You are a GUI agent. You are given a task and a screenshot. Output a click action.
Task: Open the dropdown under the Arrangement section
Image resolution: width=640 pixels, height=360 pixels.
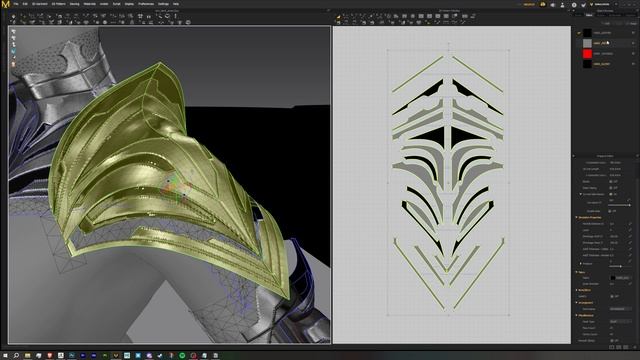(x=620, y=309)
